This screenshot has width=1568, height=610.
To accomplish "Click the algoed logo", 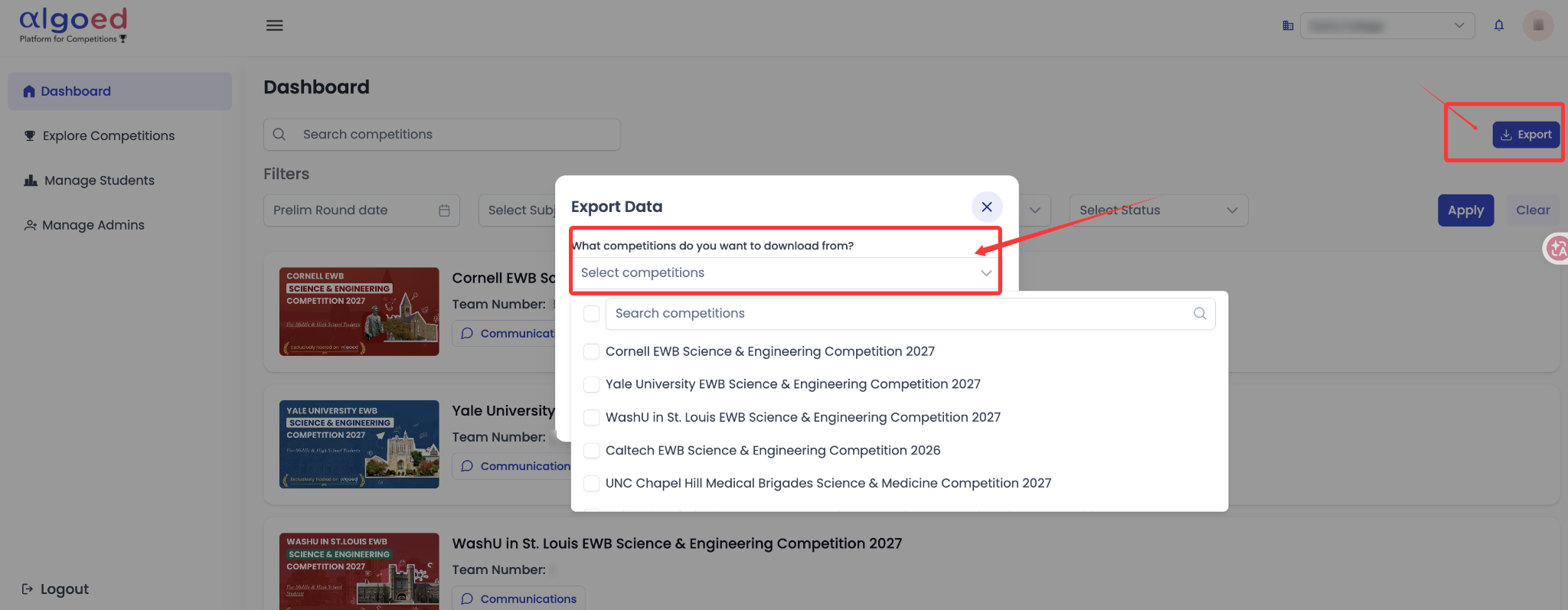I will point(73,25).
